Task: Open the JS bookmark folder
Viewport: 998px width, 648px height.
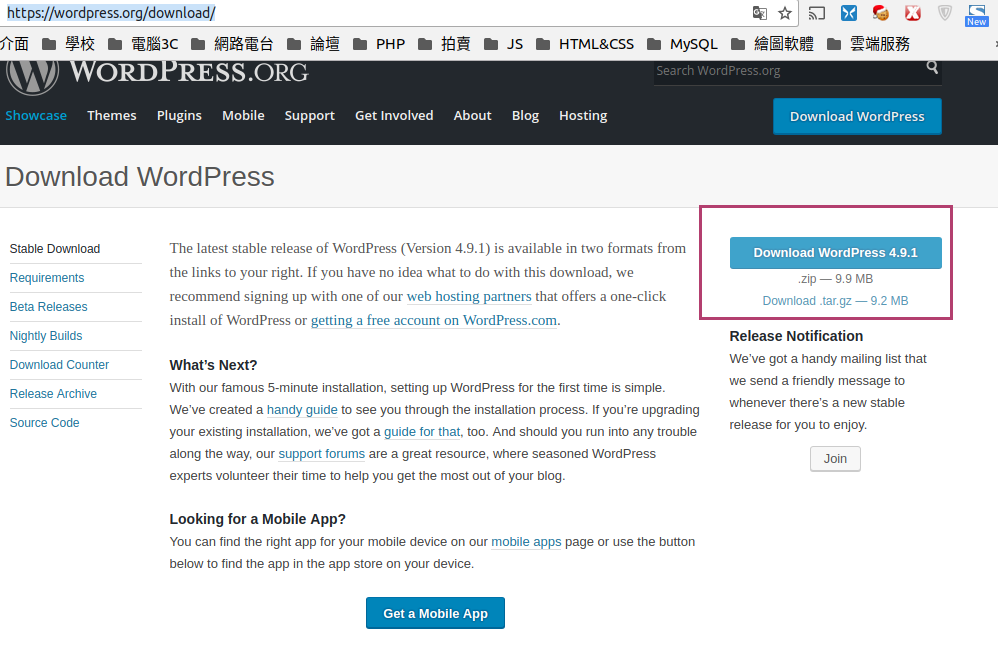Action: [x=503, y=44]
